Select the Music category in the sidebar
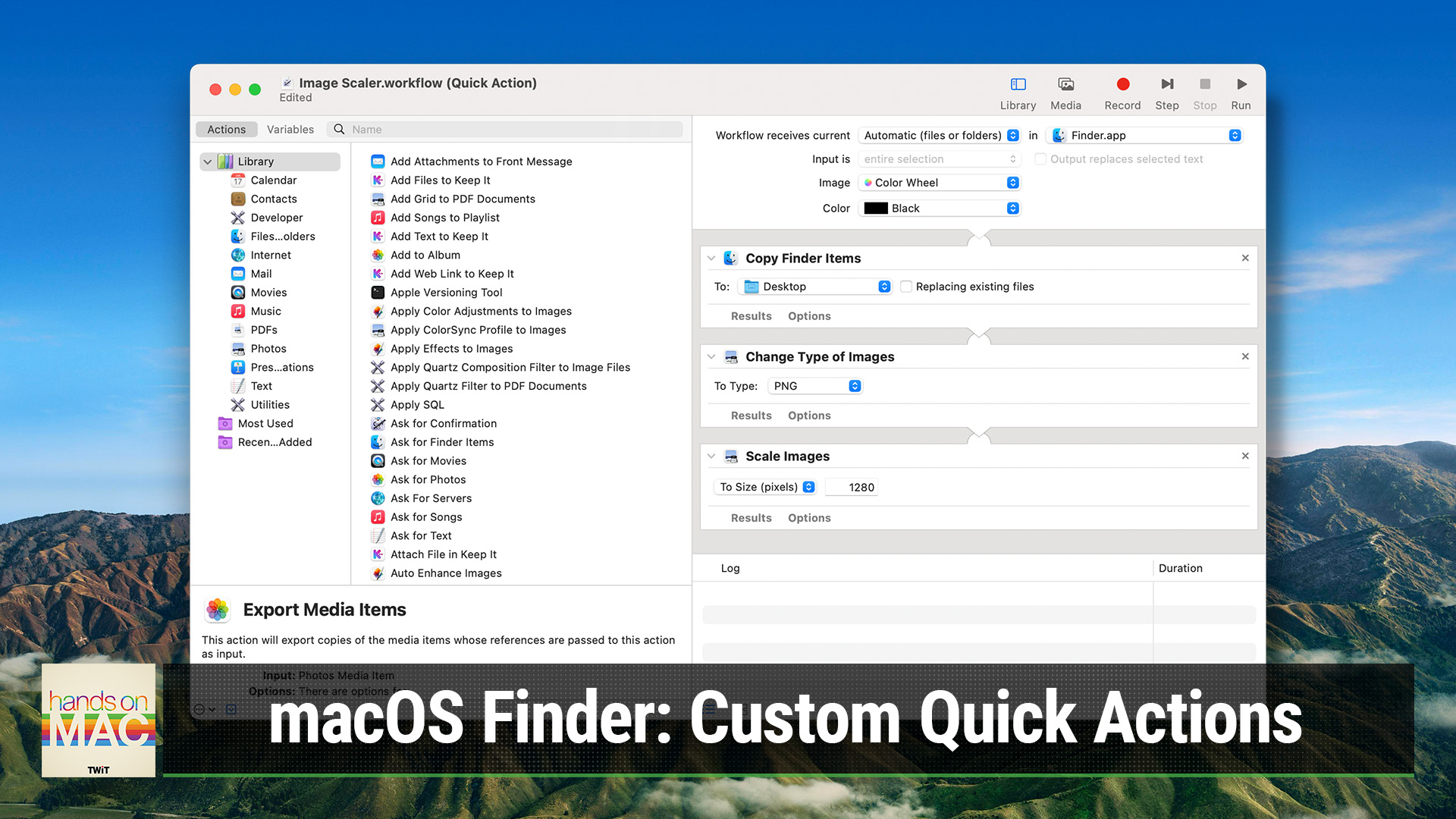The image size is (1456, 819). coord(265,311)
